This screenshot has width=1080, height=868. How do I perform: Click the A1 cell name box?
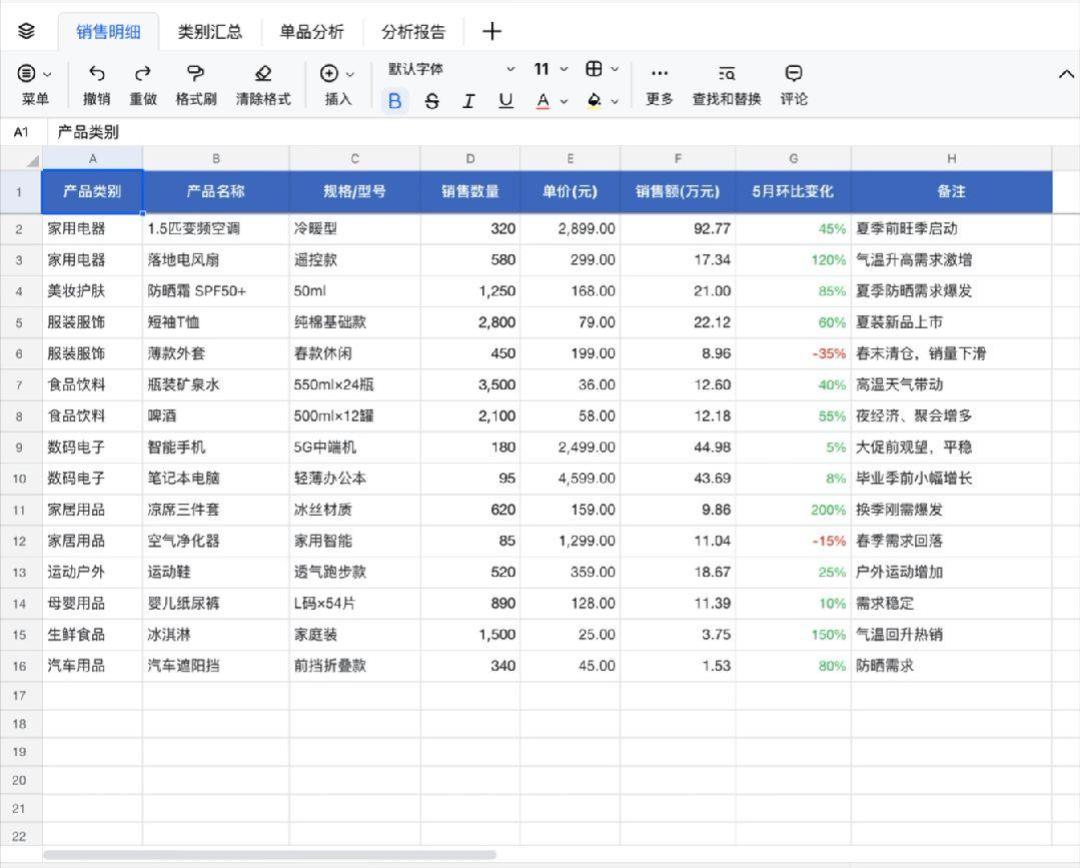pos(22,132)
